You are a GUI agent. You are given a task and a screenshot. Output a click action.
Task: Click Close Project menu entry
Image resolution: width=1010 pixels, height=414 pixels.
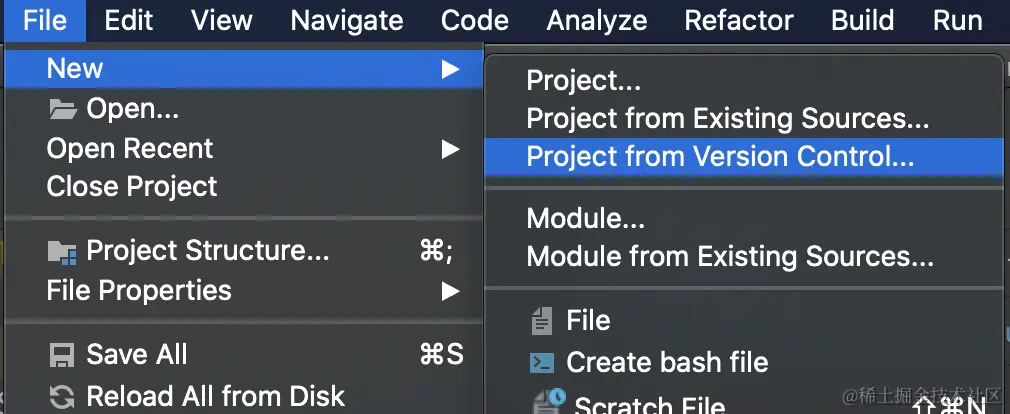pyautogui.click(x=132, y=187)
